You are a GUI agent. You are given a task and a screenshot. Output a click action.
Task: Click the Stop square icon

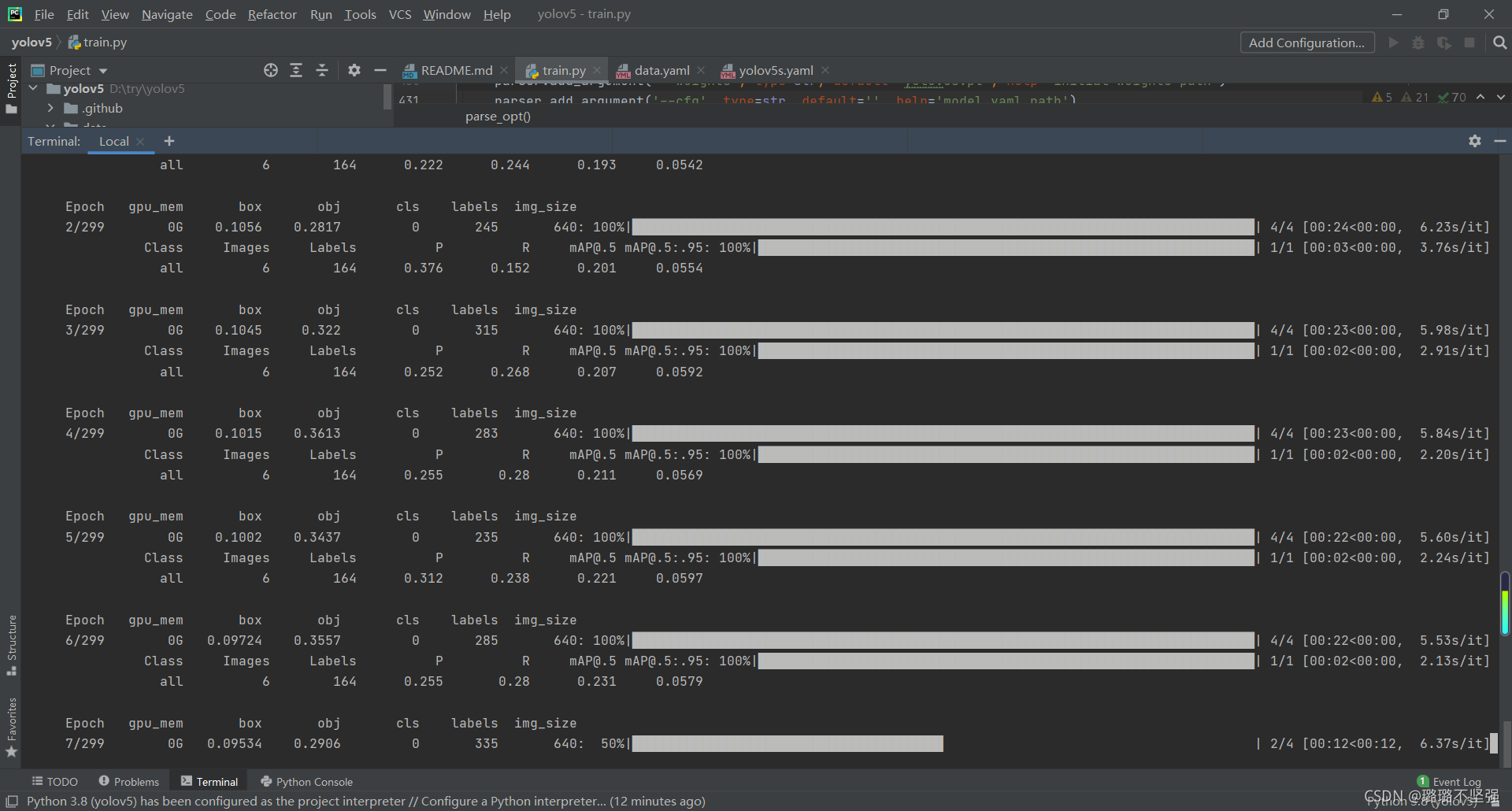pyautogui.click(x=1469, y=43)
